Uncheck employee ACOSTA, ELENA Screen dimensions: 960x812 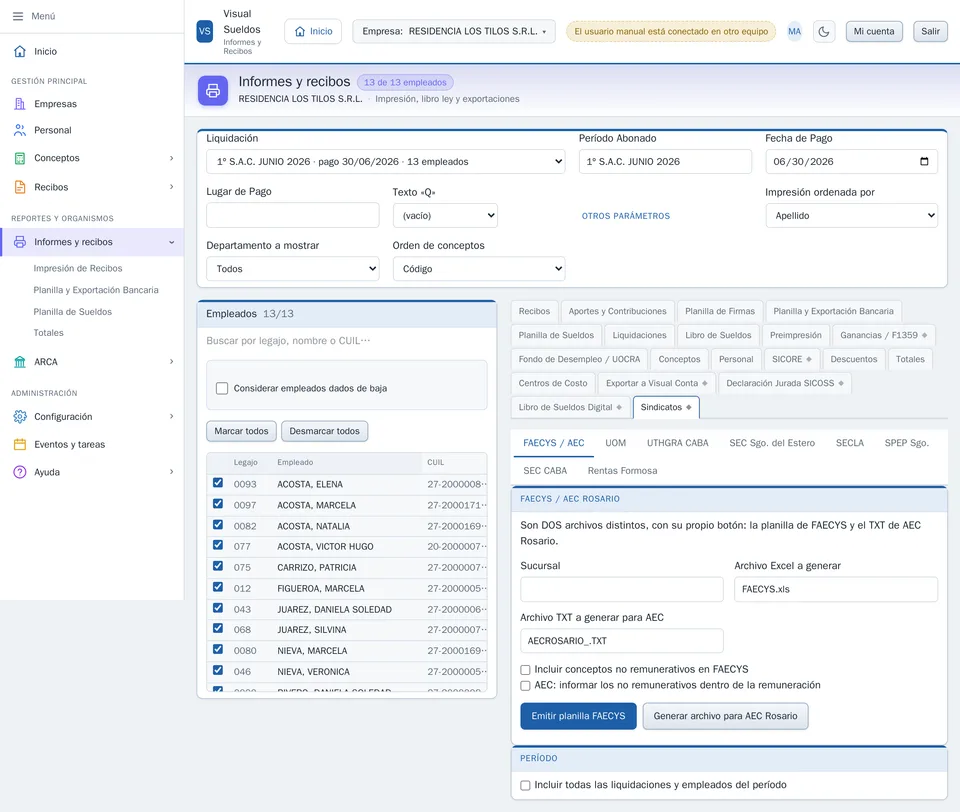point(218,483)
